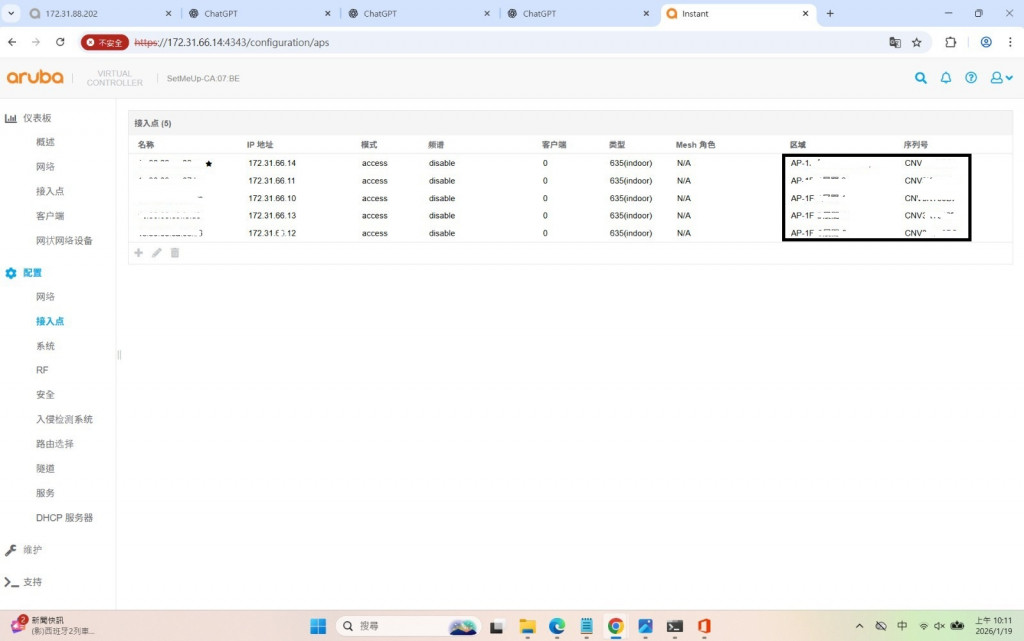Open the tab search dropdown arrow

(x=11, y=13)
